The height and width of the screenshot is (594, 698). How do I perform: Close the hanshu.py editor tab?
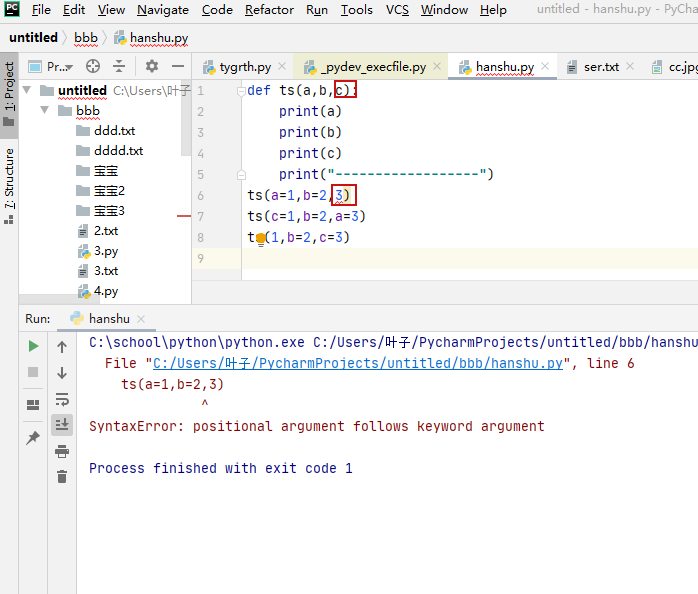545,66
